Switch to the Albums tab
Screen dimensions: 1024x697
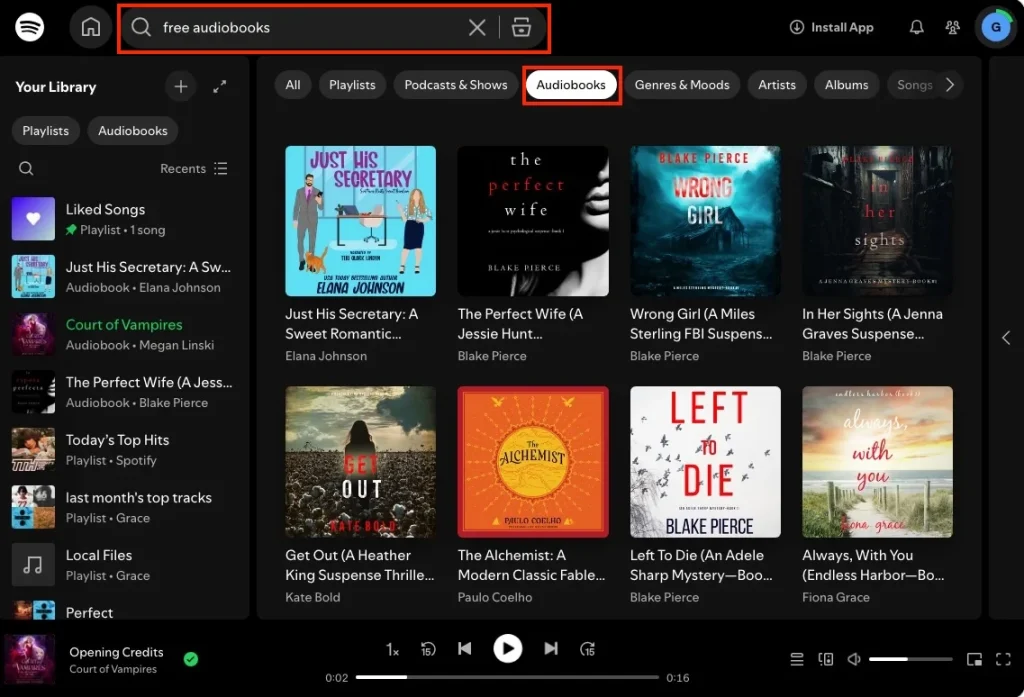tap(846, 85)
